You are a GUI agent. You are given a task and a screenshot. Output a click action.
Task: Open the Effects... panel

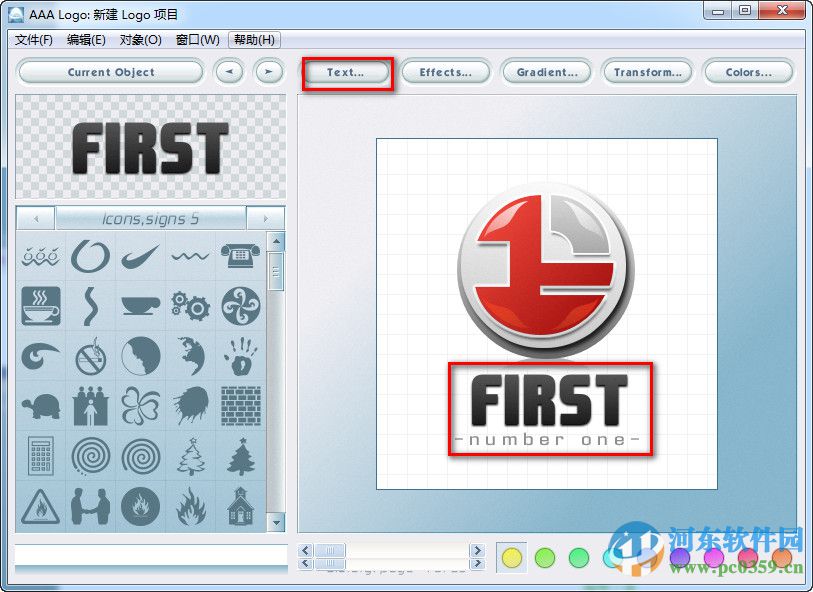(x=445, y=72)
